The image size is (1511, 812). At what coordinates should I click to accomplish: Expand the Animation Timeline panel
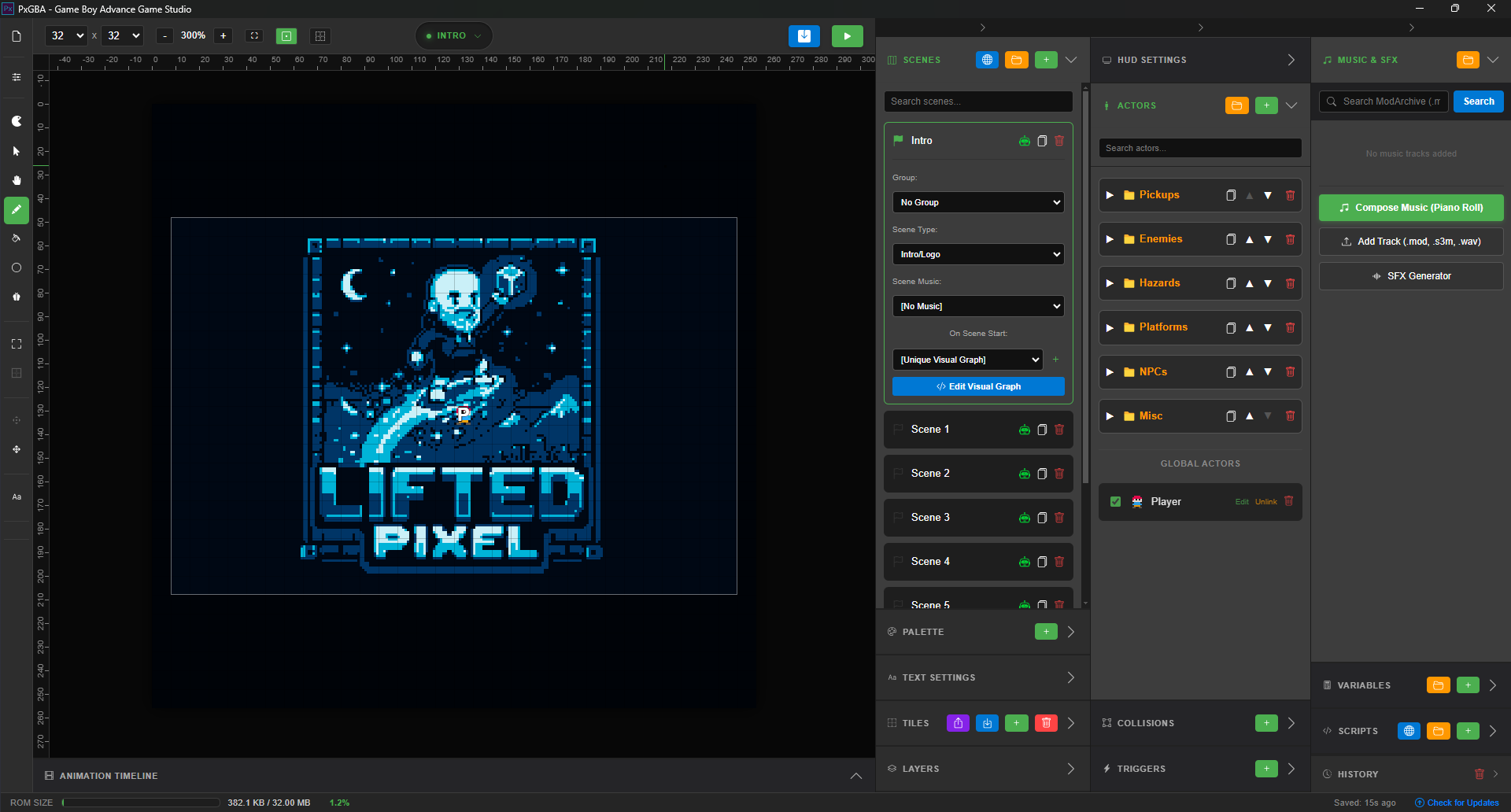[856, 776]
